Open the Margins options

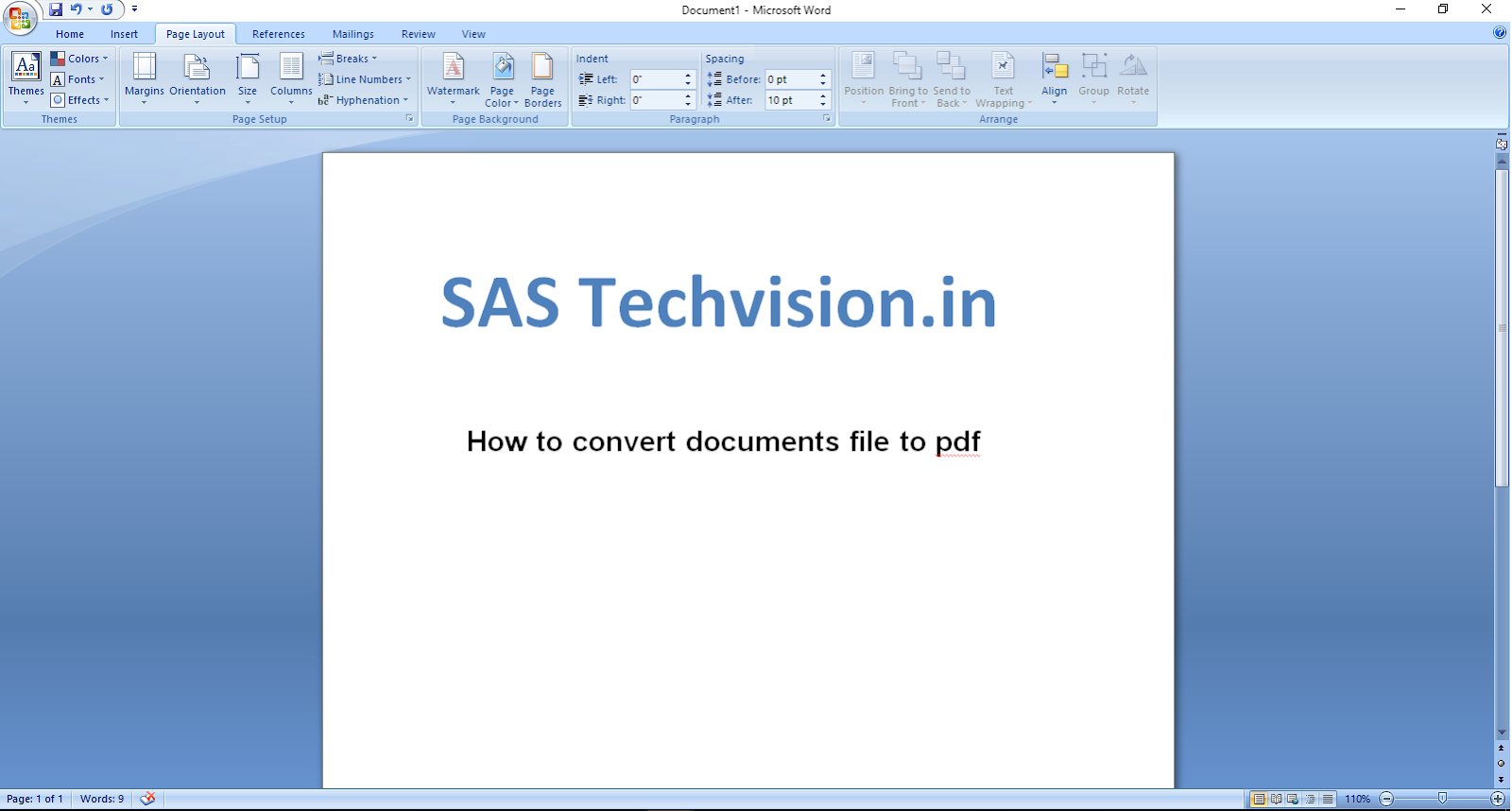click(x=145, y=78)
